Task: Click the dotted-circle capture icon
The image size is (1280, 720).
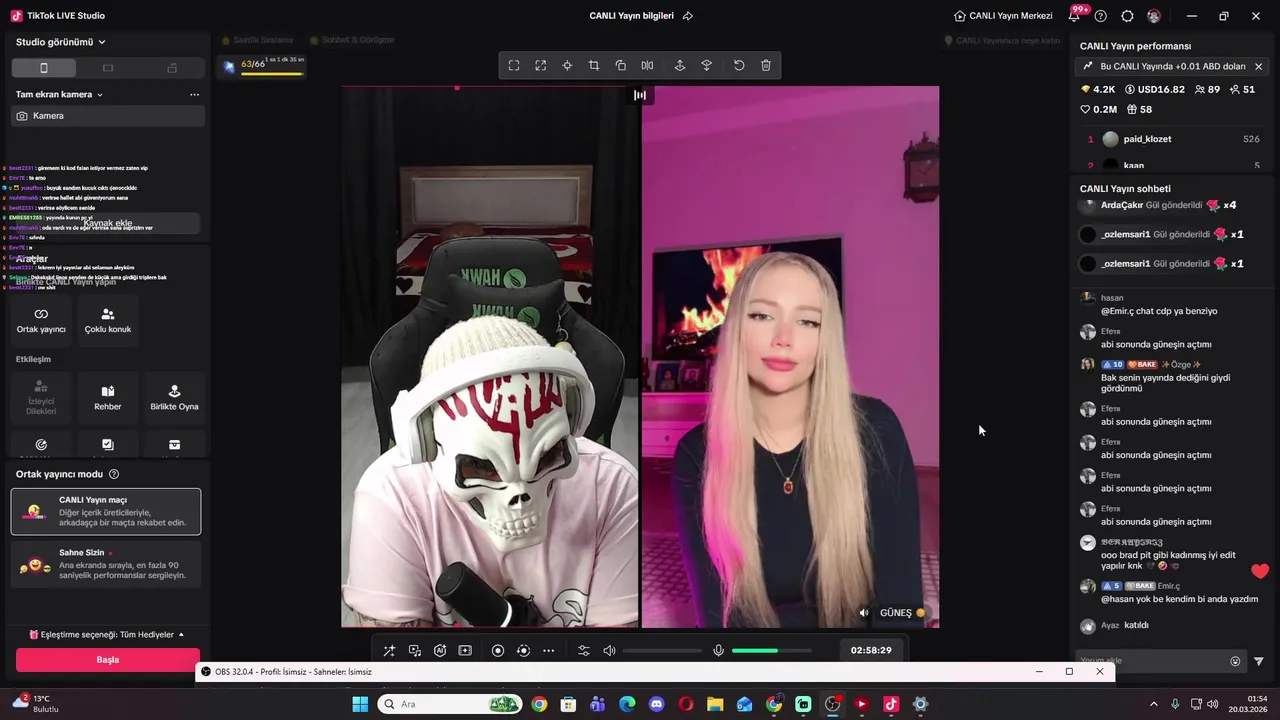Action: (x=523, y=650)
